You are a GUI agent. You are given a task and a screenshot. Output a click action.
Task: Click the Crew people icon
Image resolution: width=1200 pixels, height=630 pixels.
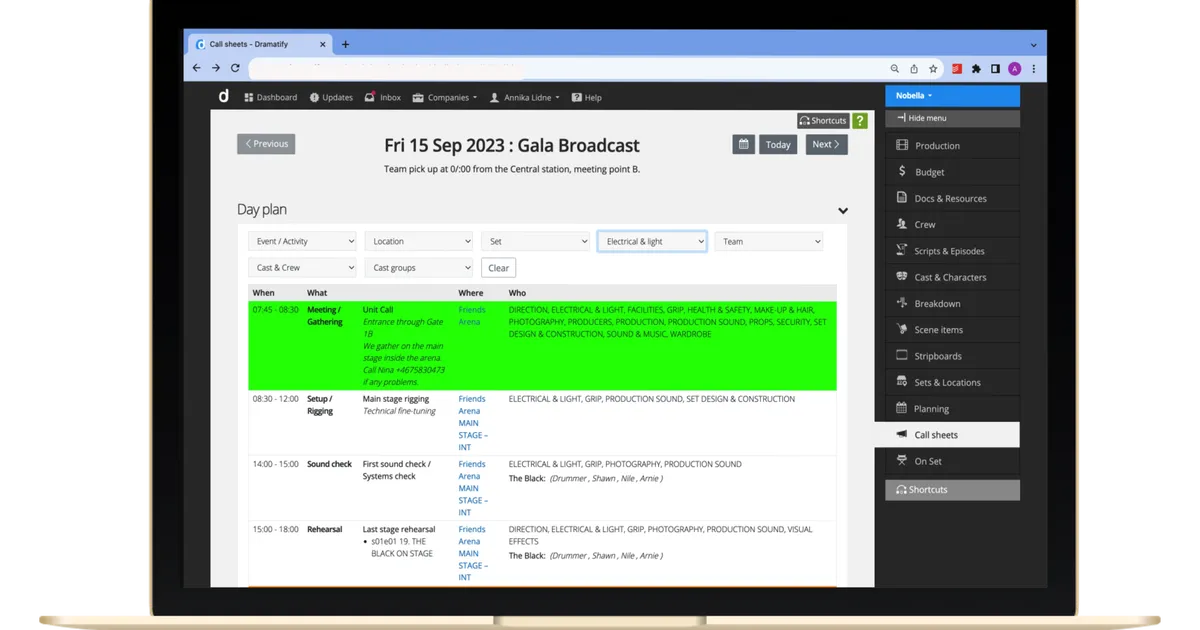(902, 224)
